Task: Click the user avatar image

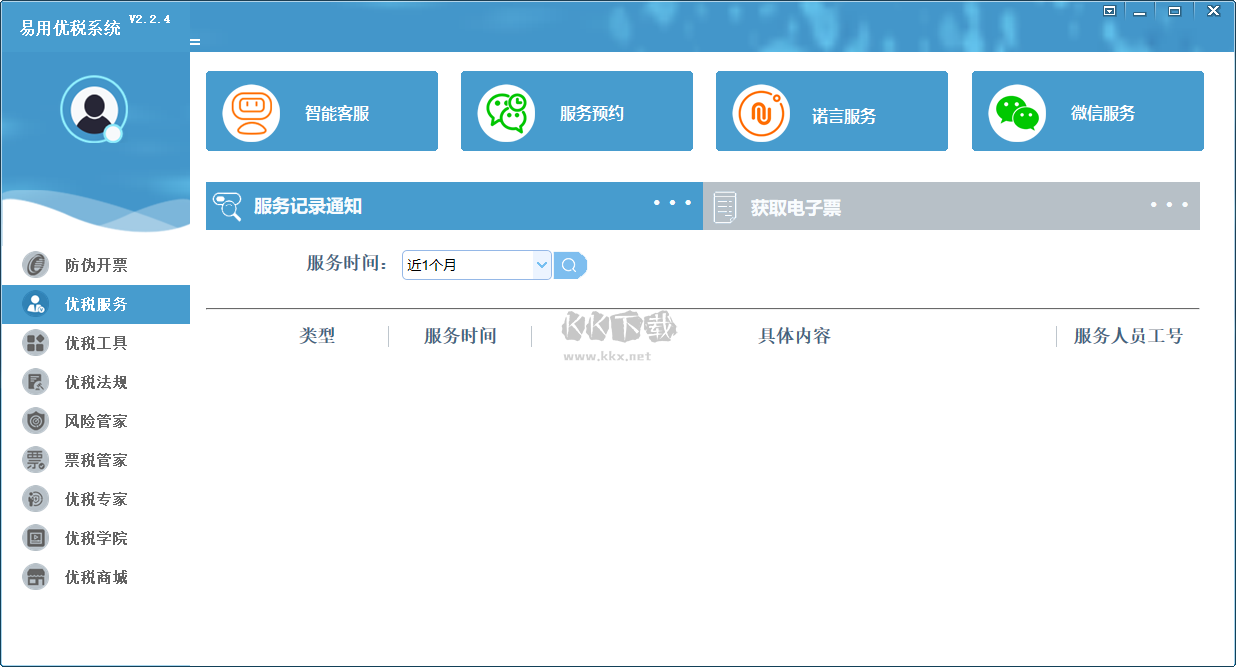Action: [x=95, y=109]
